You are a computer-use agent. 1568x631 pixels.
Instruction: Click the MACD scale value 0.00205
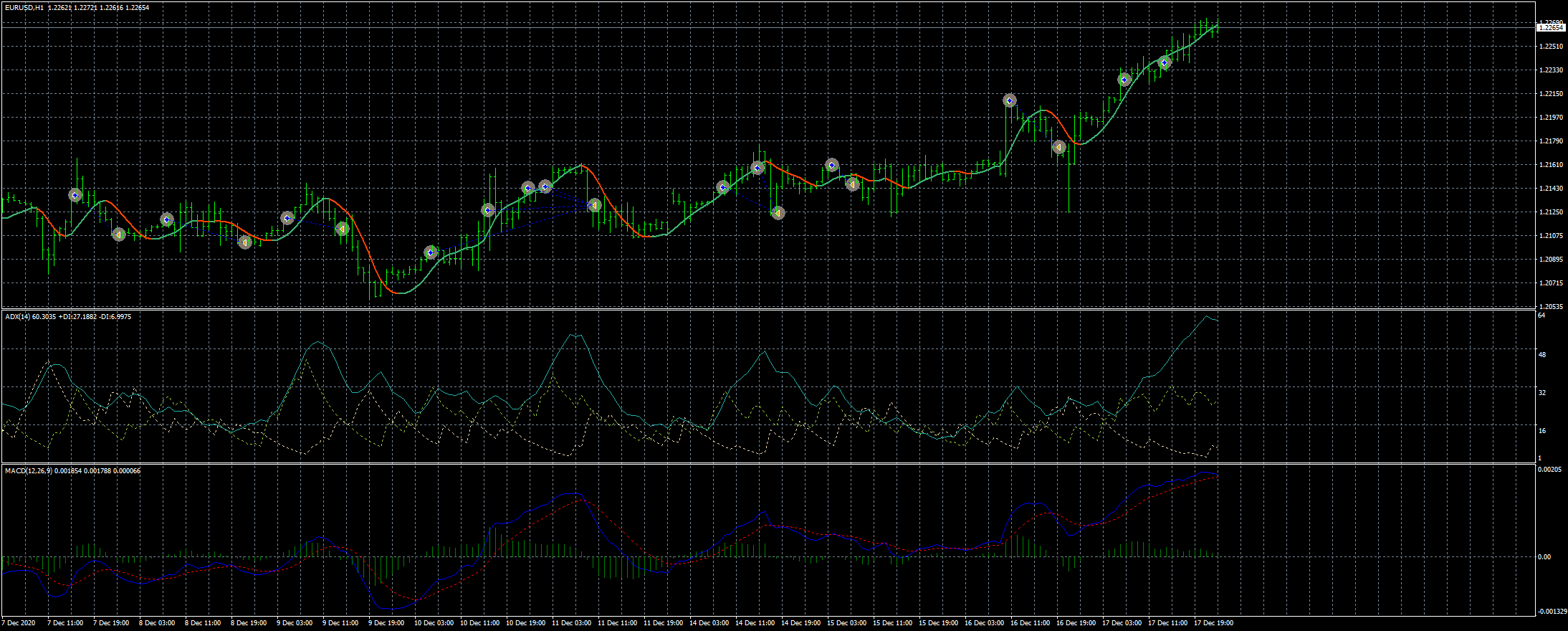1551,470
